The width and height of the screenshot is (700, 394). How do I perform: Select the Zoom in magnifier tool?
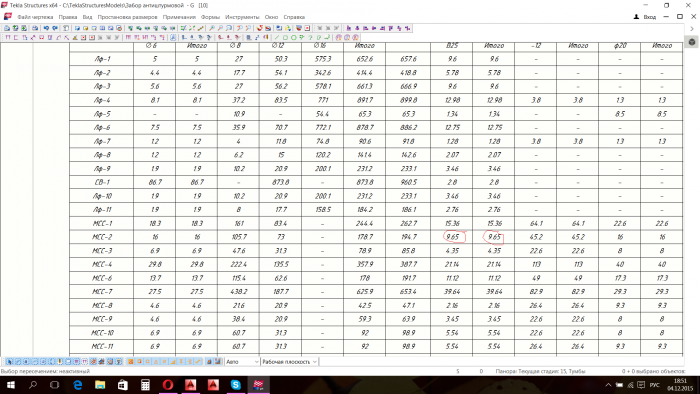pos(212,28)
